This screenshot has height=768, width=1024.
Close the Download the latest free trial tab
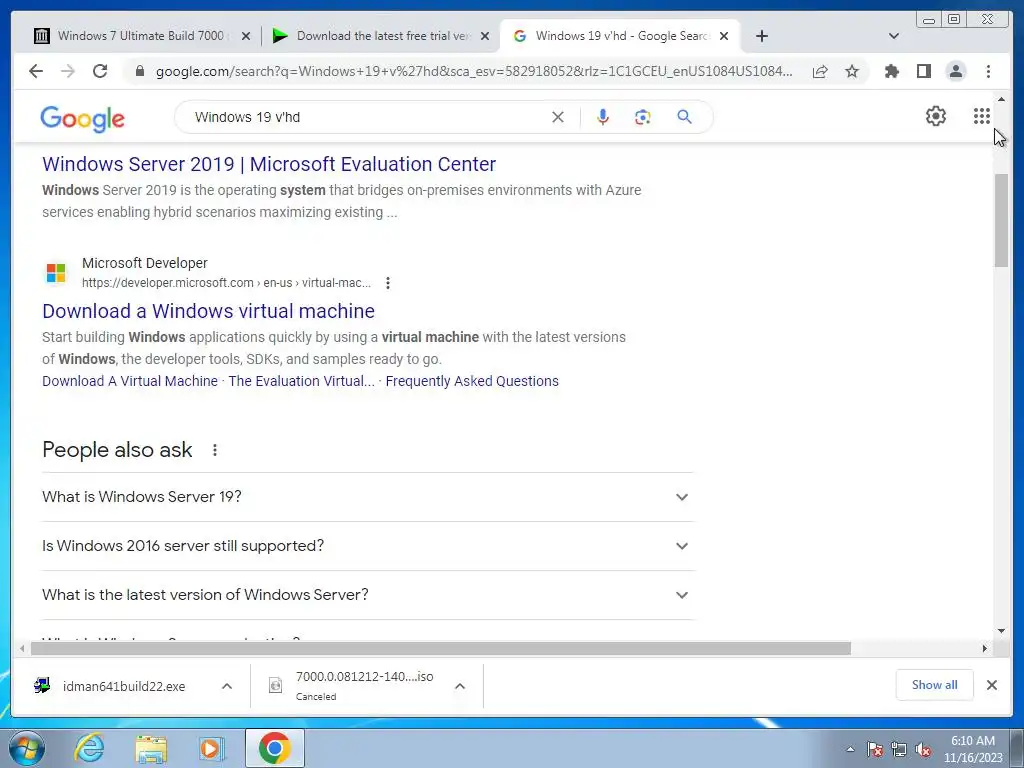click(485, 36)
